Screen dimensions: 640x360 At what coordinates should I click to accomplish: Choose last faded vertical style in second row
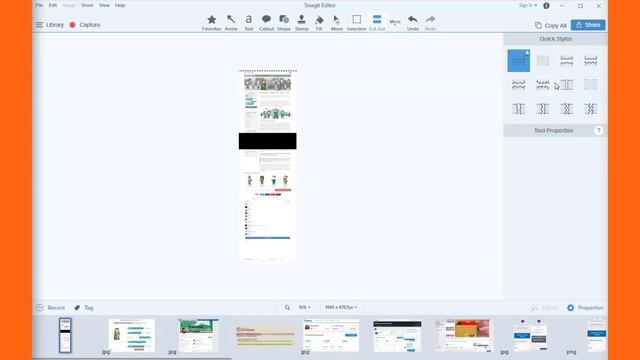(x=591, y=85)
